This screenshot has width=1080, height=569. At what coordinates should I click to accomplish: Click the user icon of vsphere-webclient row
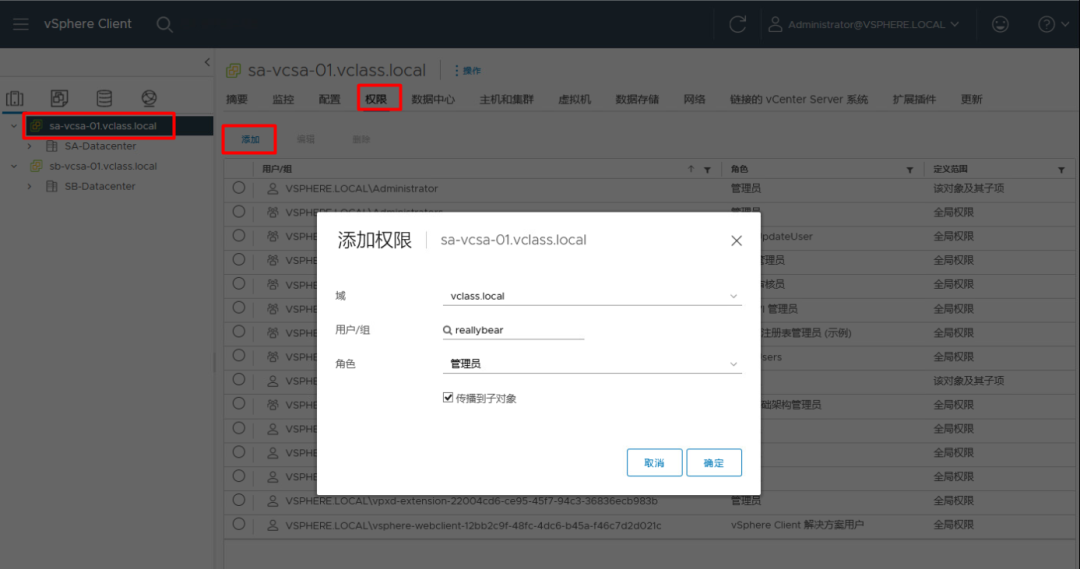(273, 525)
